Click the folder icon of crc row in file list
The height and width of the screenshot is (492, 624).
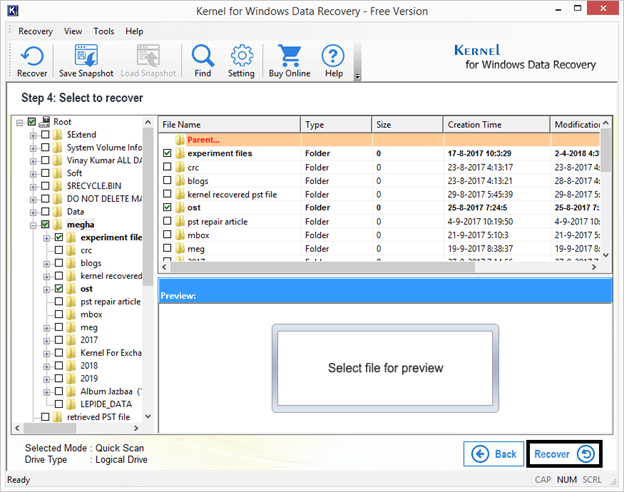pos(180,167)
